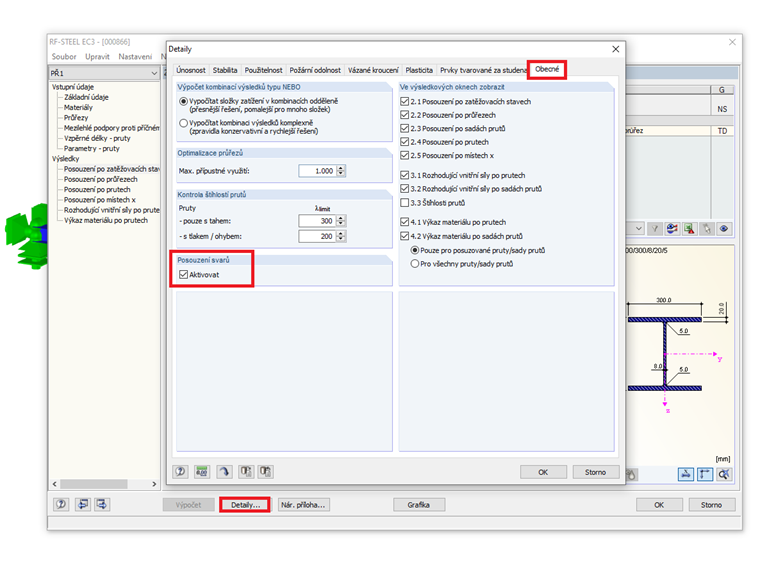This screenshot has width=760, height=570.
Task: Click the blue-red result diagram icon
Action: (672, 229)
